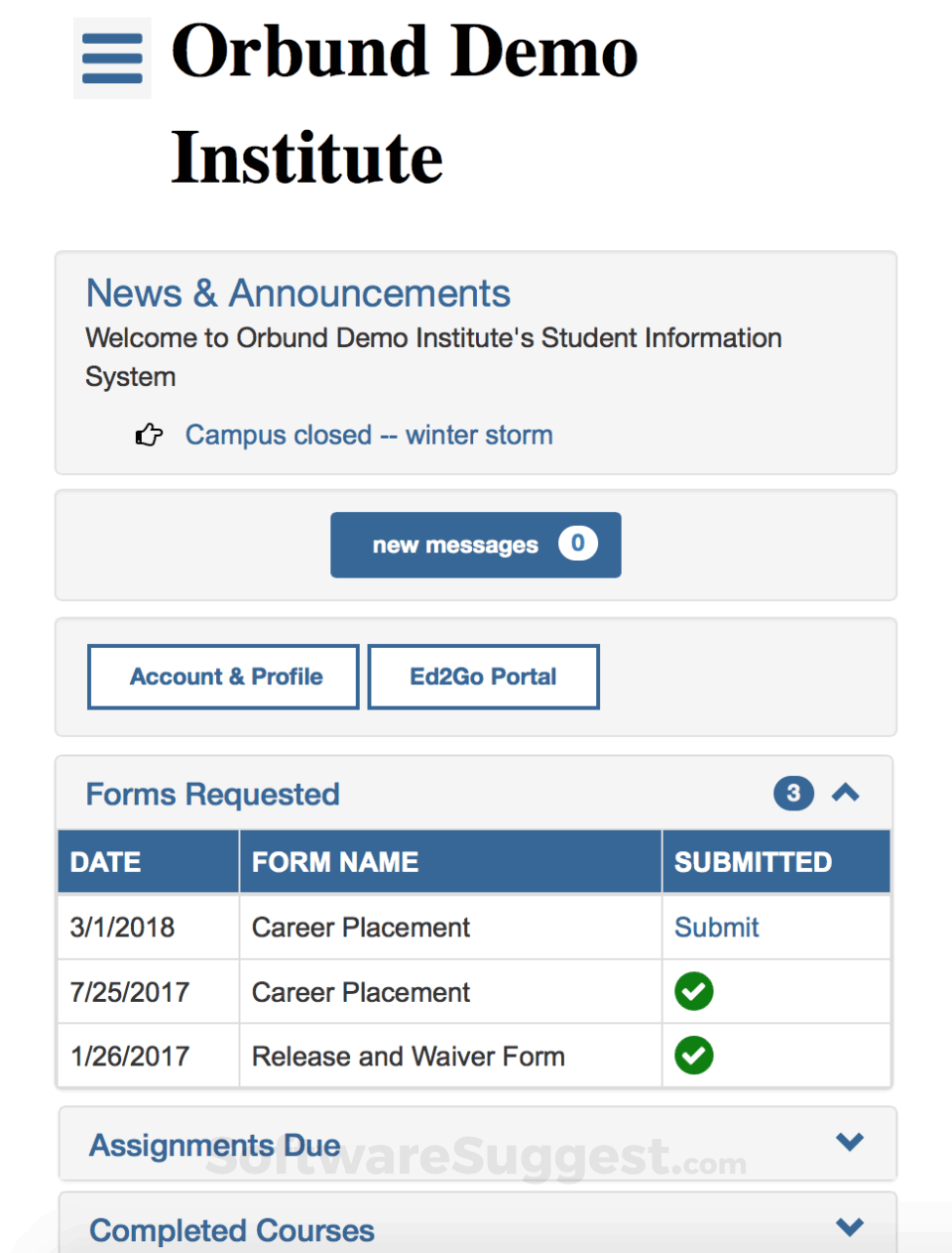The width and height of the screenshot is (952, 1253).
Task: Open the Campus closed winter storm announcement
Action: [x=368, y=435]
